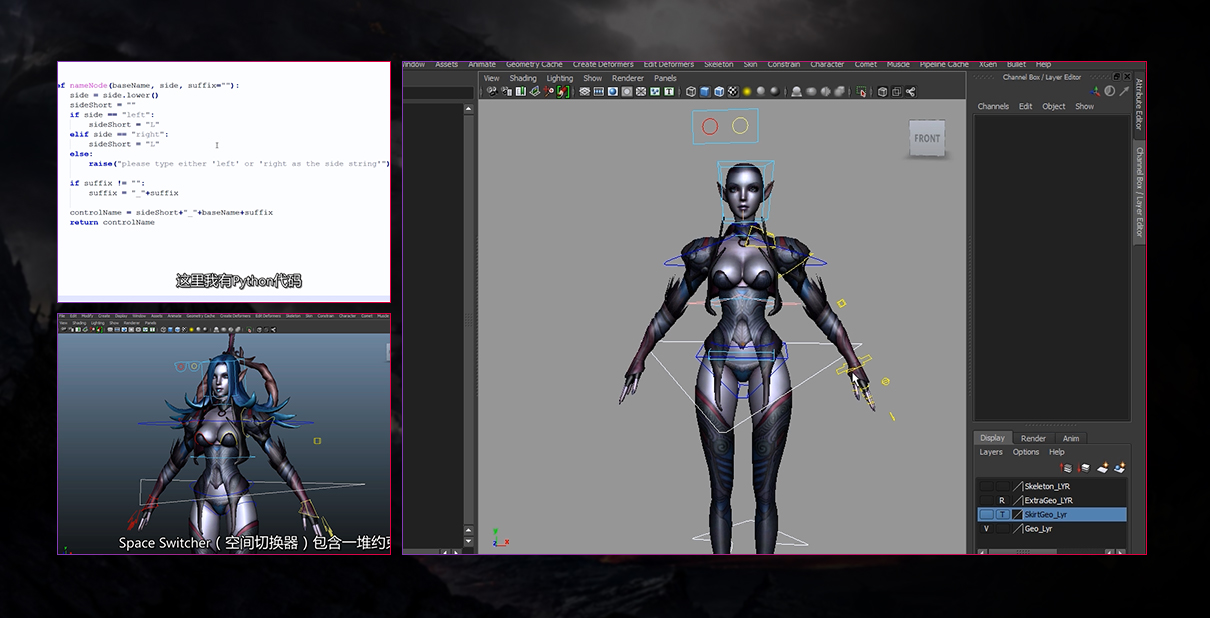Open the Object menu in Channel Box

point(1054,106)
